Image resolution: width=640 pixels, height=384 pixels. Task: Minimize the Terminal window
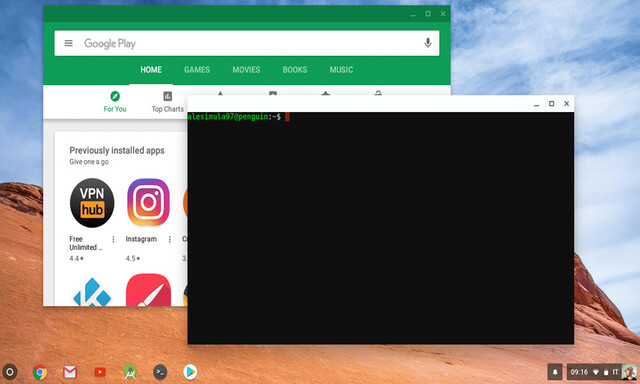tap(536, 104)
